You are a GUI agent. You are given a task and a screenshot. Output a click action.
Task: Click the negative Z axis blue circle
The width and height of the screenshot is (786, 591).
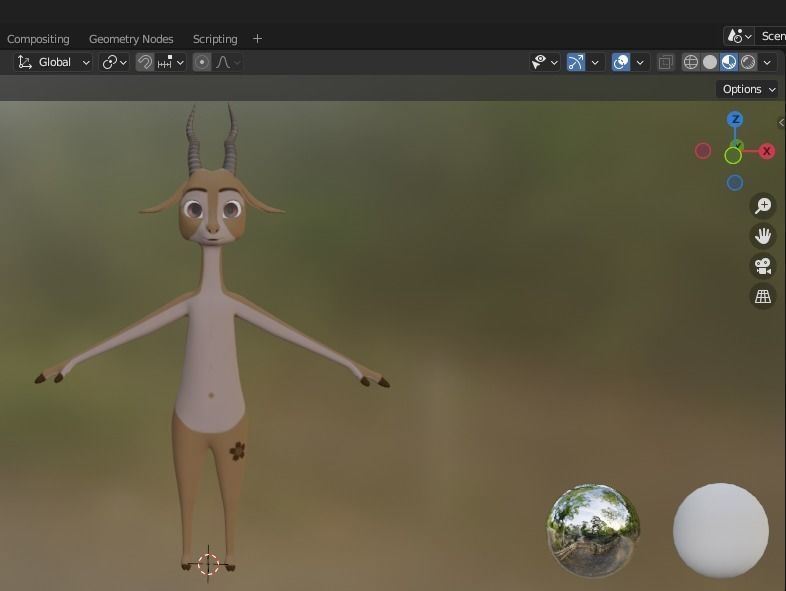point(734,182)
